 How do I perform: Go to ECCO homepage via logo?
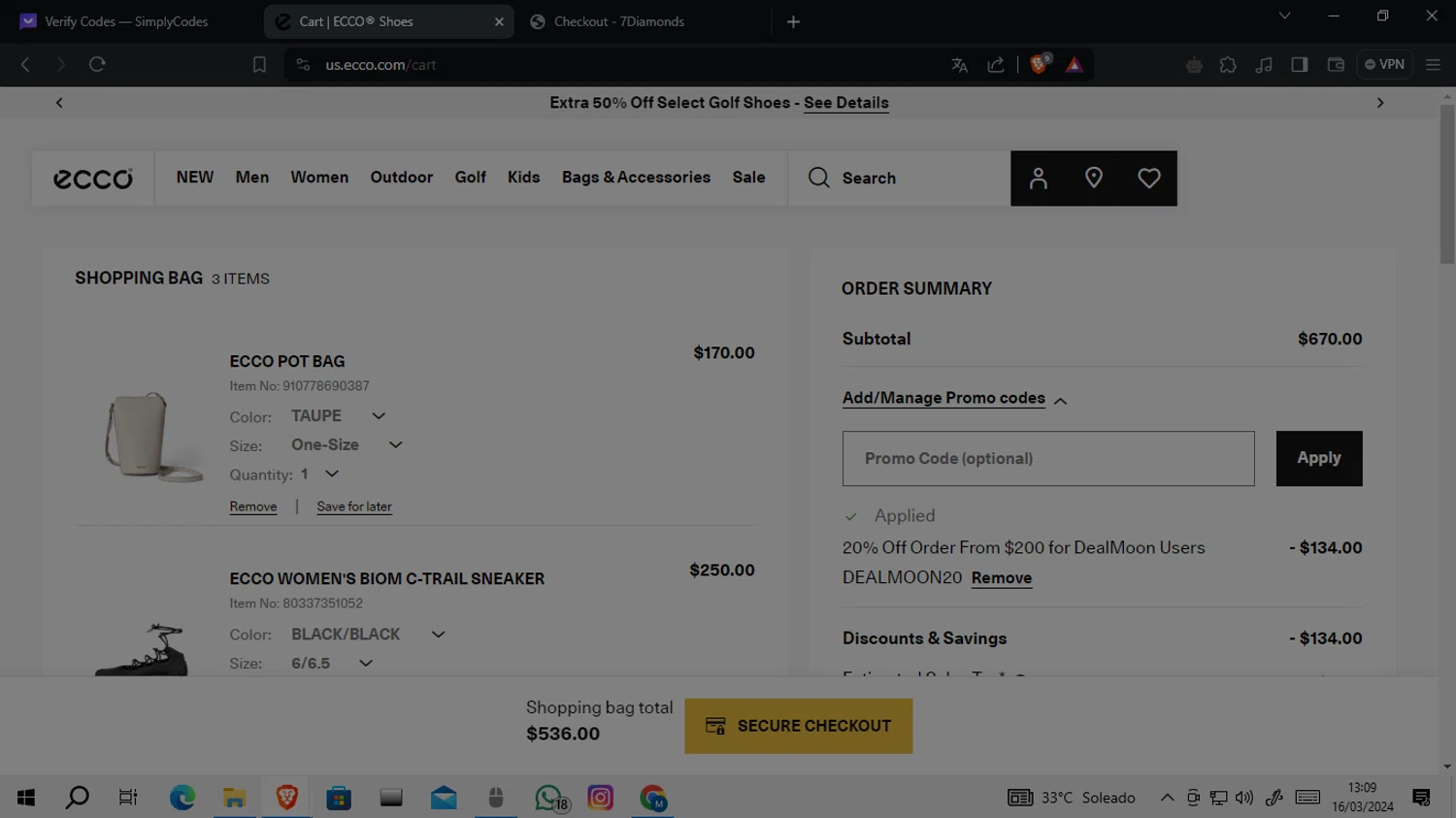(x=93, y=179)
